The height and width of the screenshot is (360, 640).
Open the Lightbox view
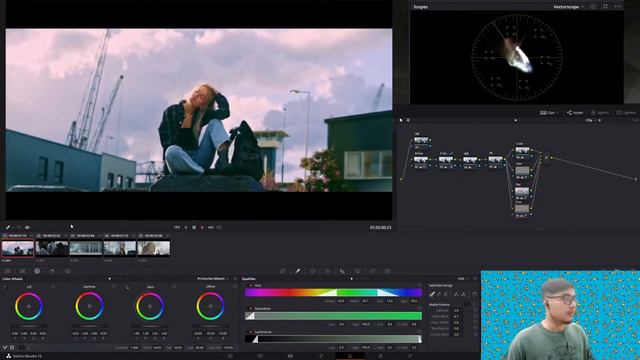click(x=627, y=113)
